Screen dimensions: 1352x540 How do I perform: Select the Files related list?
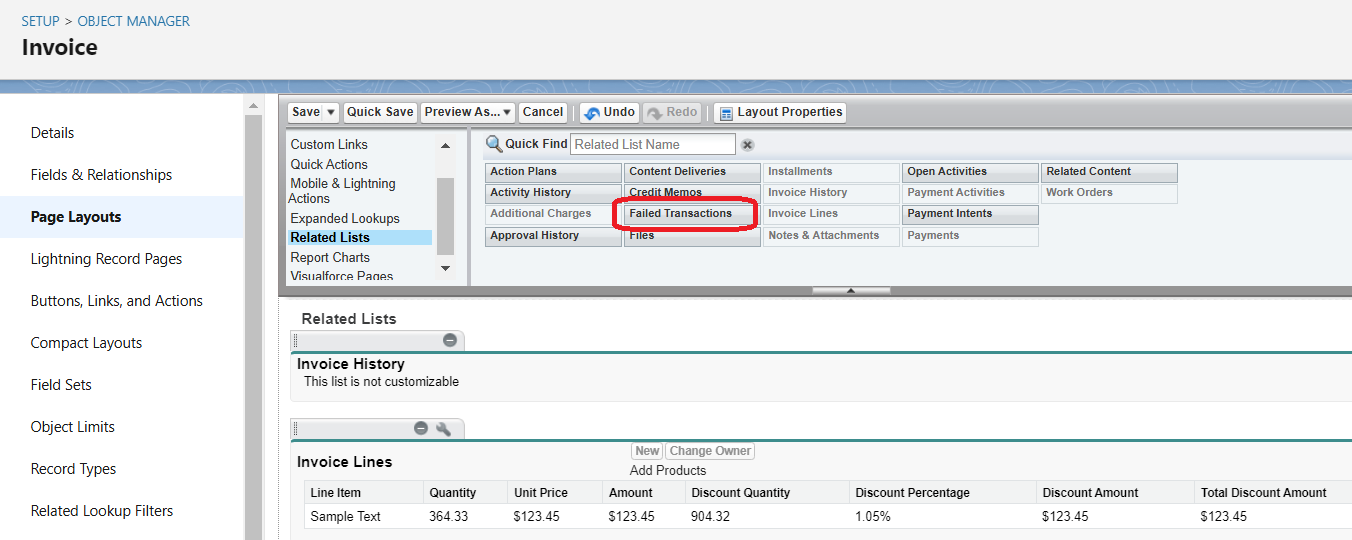click(692, 236)
